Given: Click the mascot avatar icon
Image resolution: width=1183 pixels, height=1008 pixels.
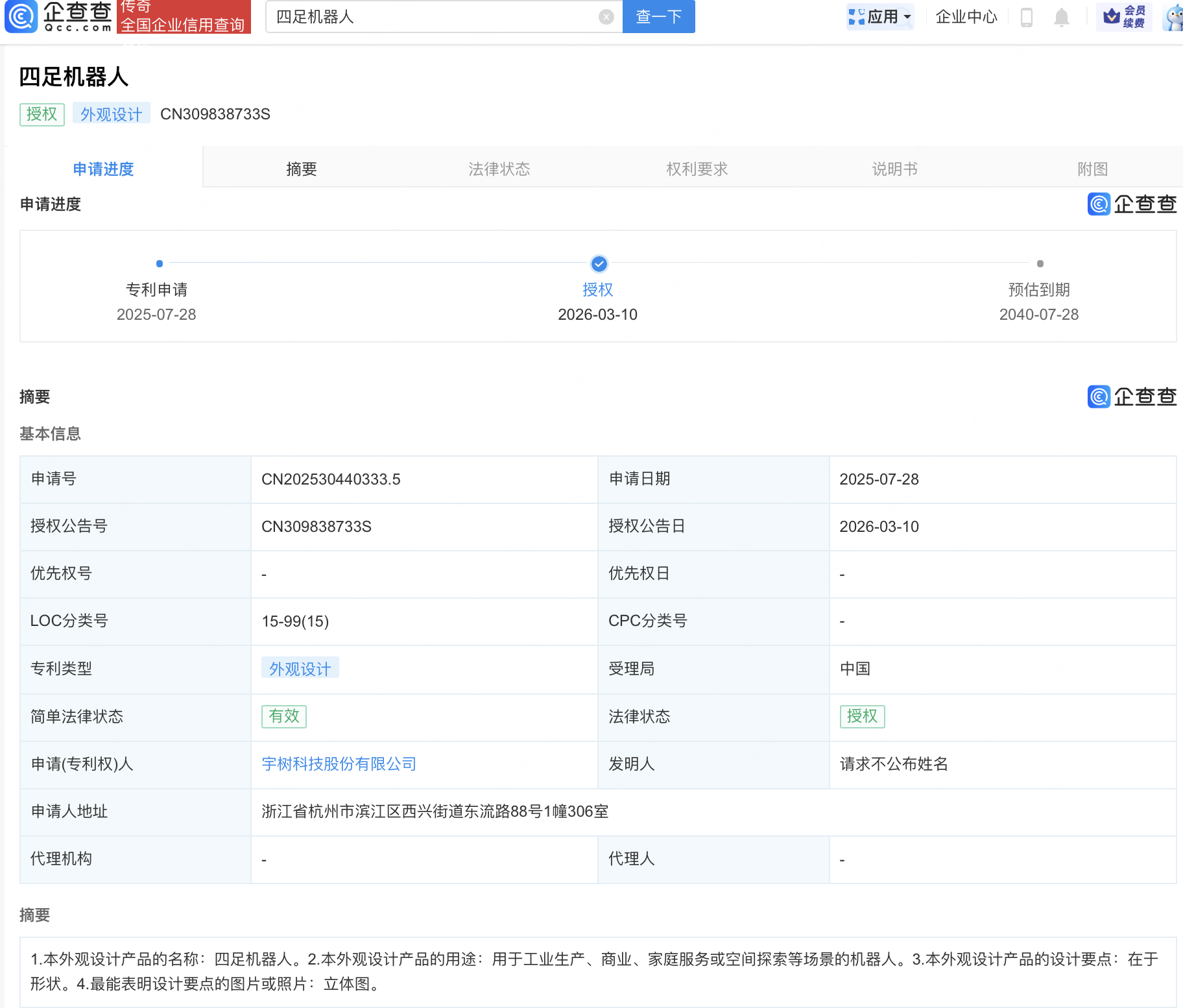Looking at the screenshot, I should pos(1173,17).
